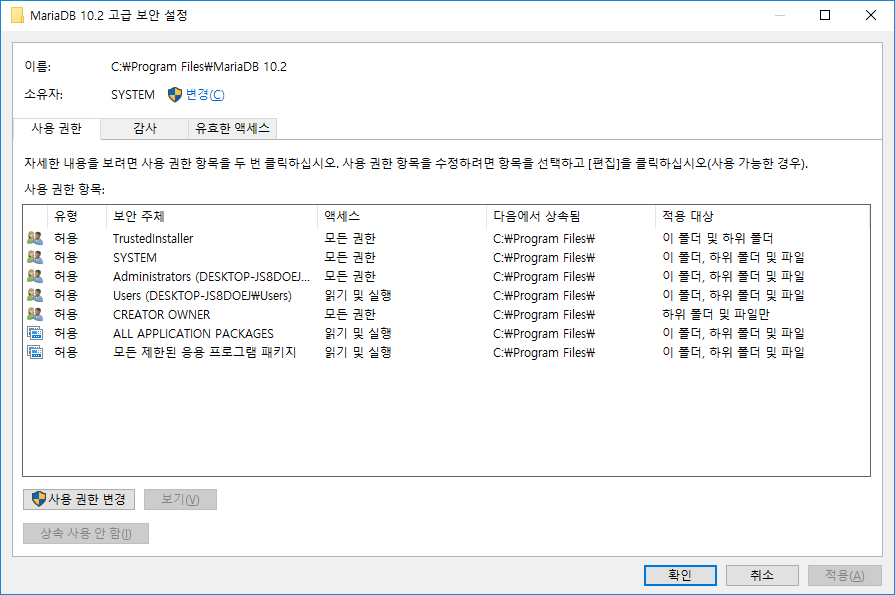This screenshot has width=895, height=595.
Task: Click the 적용(A) button
Action: 845,575
